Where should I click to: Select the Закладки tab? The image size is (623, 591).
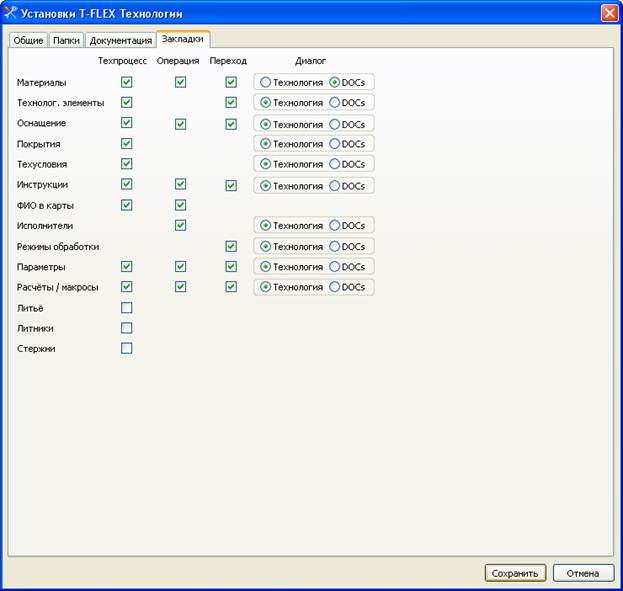pos(183,39)
